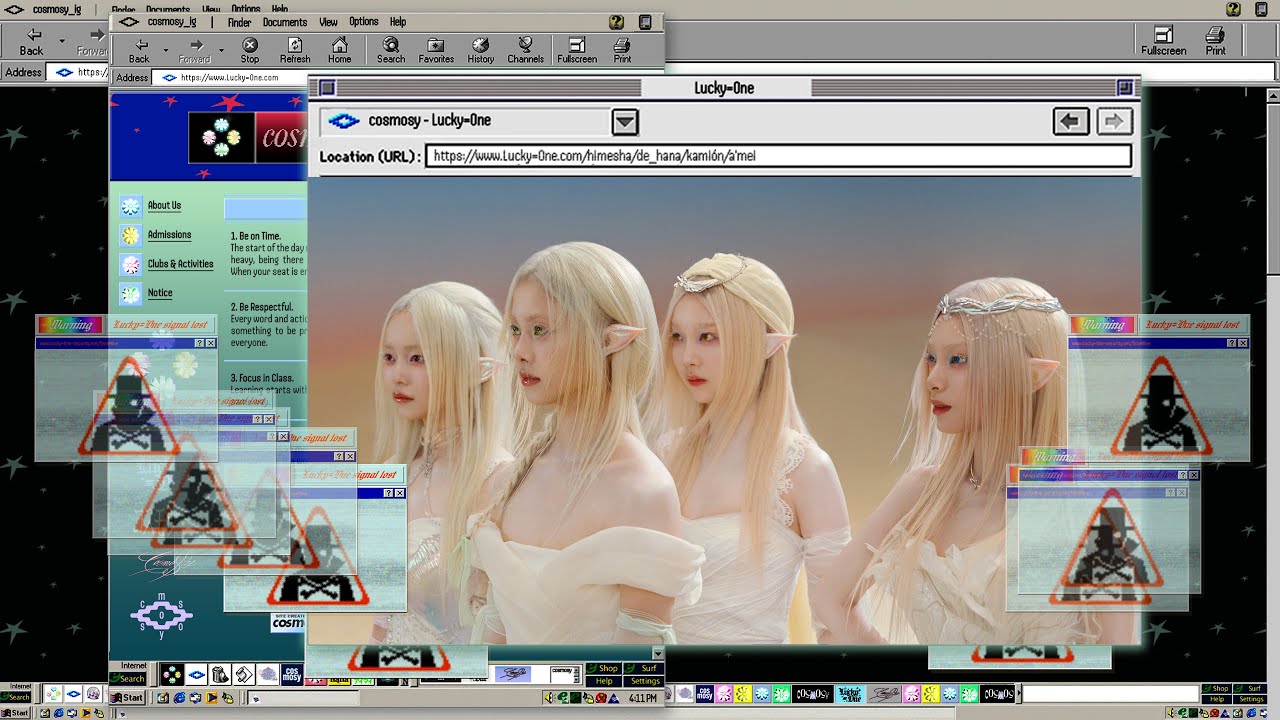
Task: Click the Shop button in front window taskbar
Action: pyautogui.click(x=603, y=668)
